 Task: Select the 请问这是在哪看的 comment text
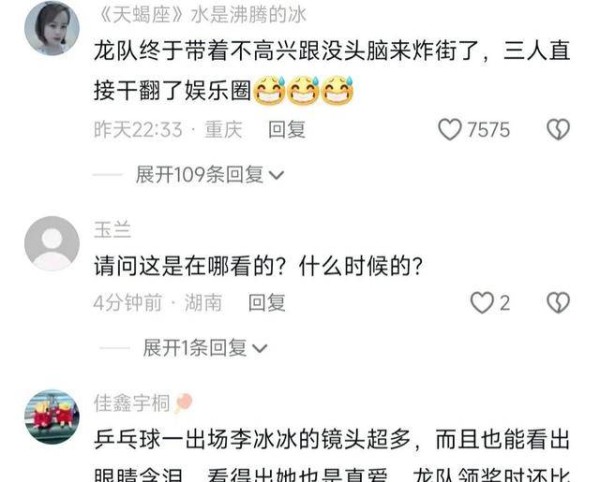click(258, 266)
